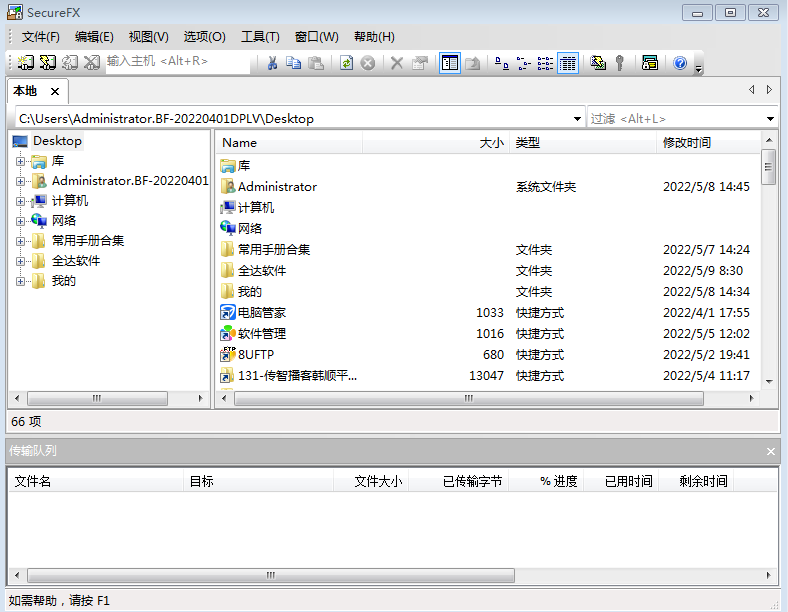Select the Administrator folder icon in list
Screen dimensions: 788x612
click(228, 186)
